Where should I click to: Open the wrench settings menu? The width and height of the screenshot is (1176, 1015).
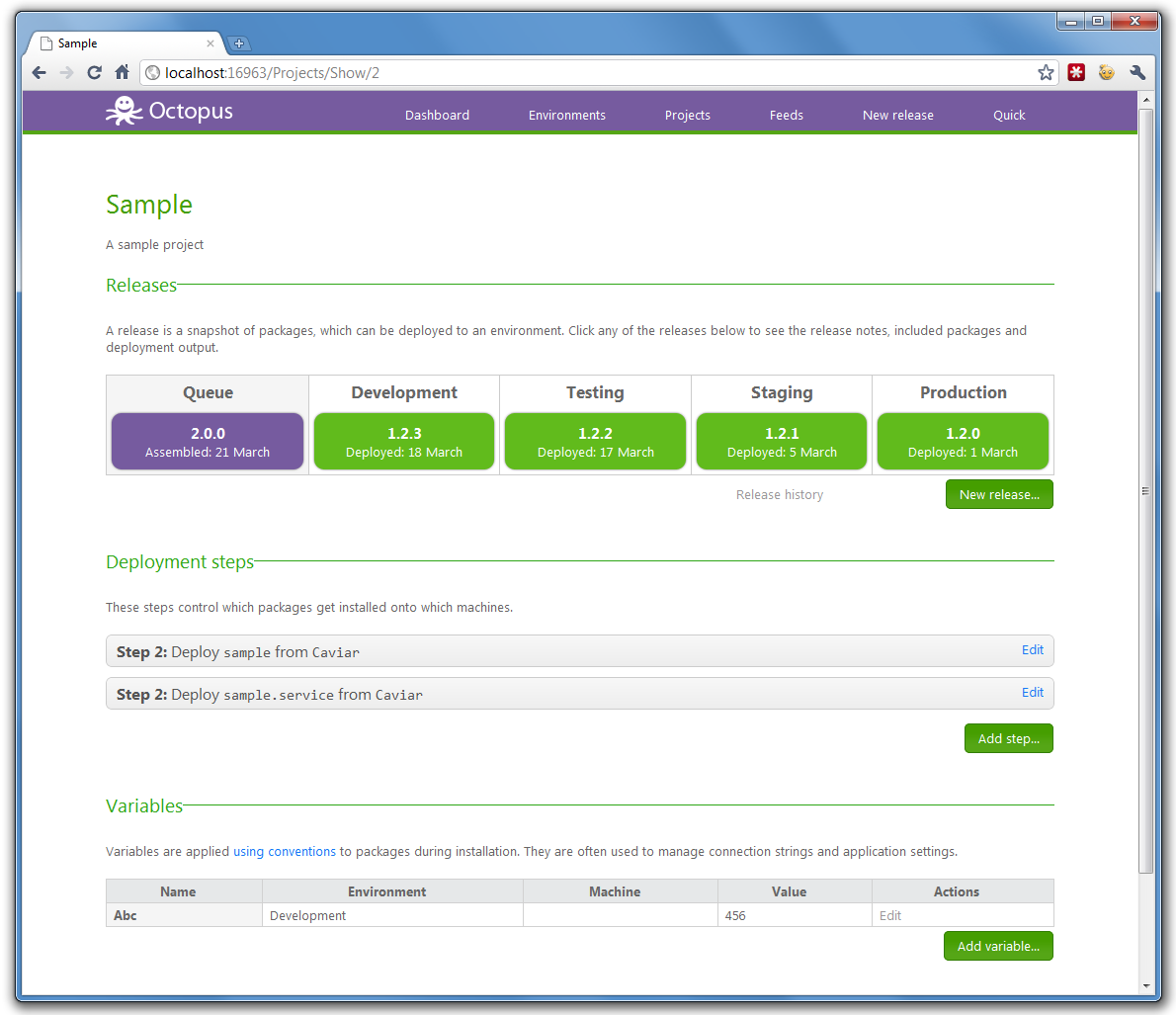[x=1137, y=73]
